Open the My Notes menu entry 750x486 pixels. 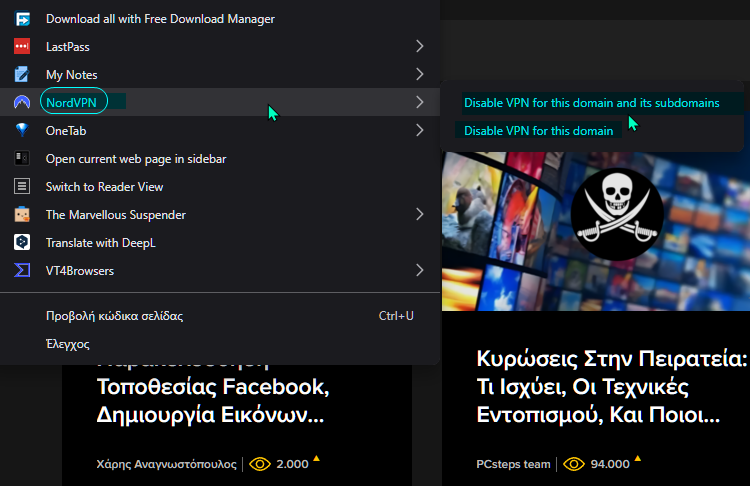tap(220, 75)
